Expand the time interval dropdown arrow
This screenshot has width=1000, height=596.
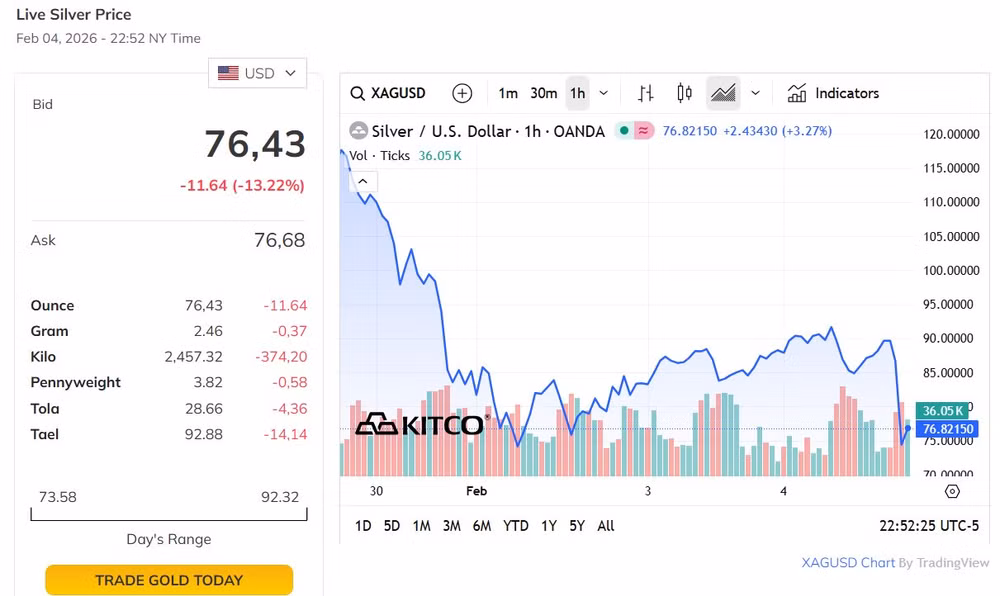(x=603, y=94)
